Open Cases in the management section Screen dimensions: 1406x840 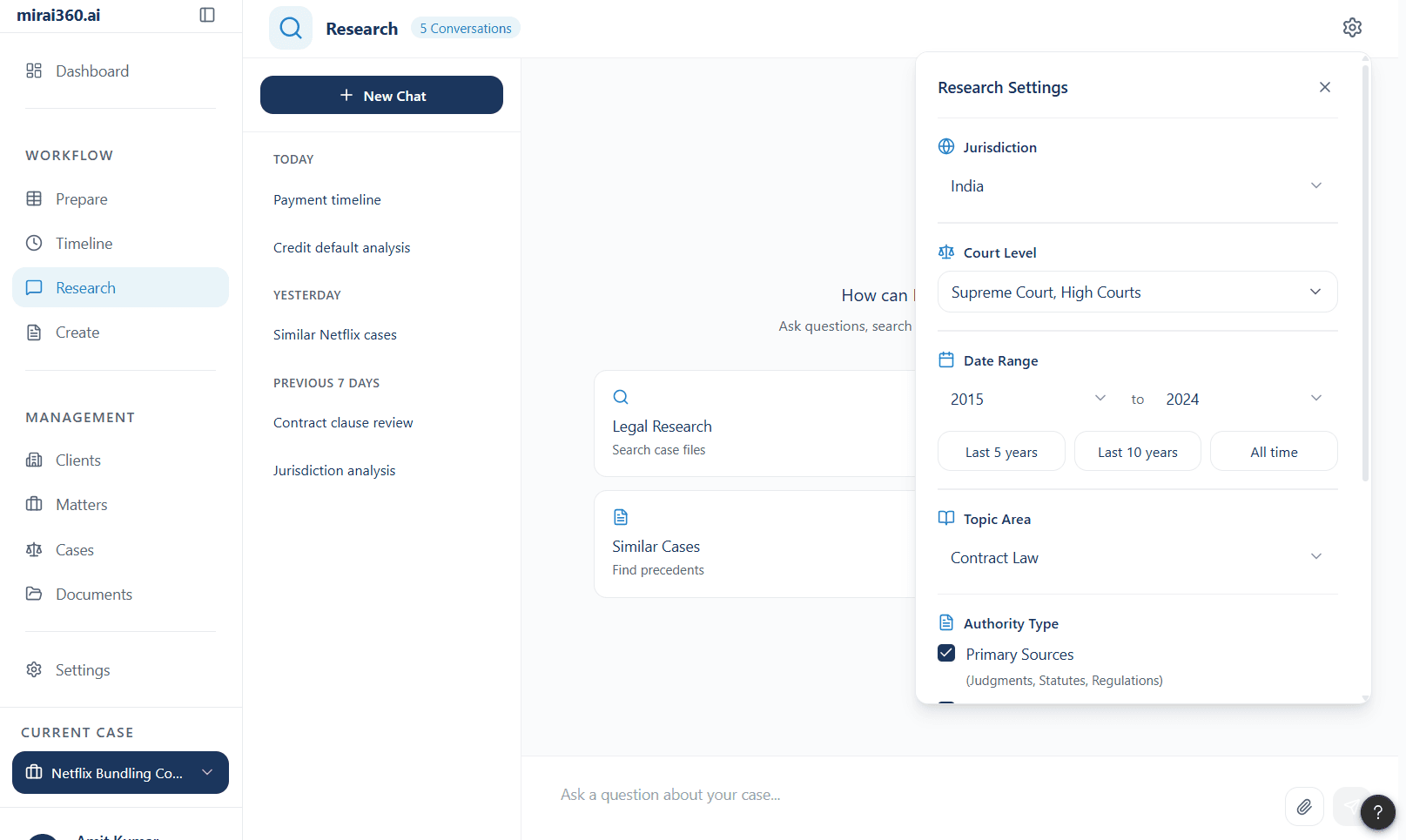[74, 550]
